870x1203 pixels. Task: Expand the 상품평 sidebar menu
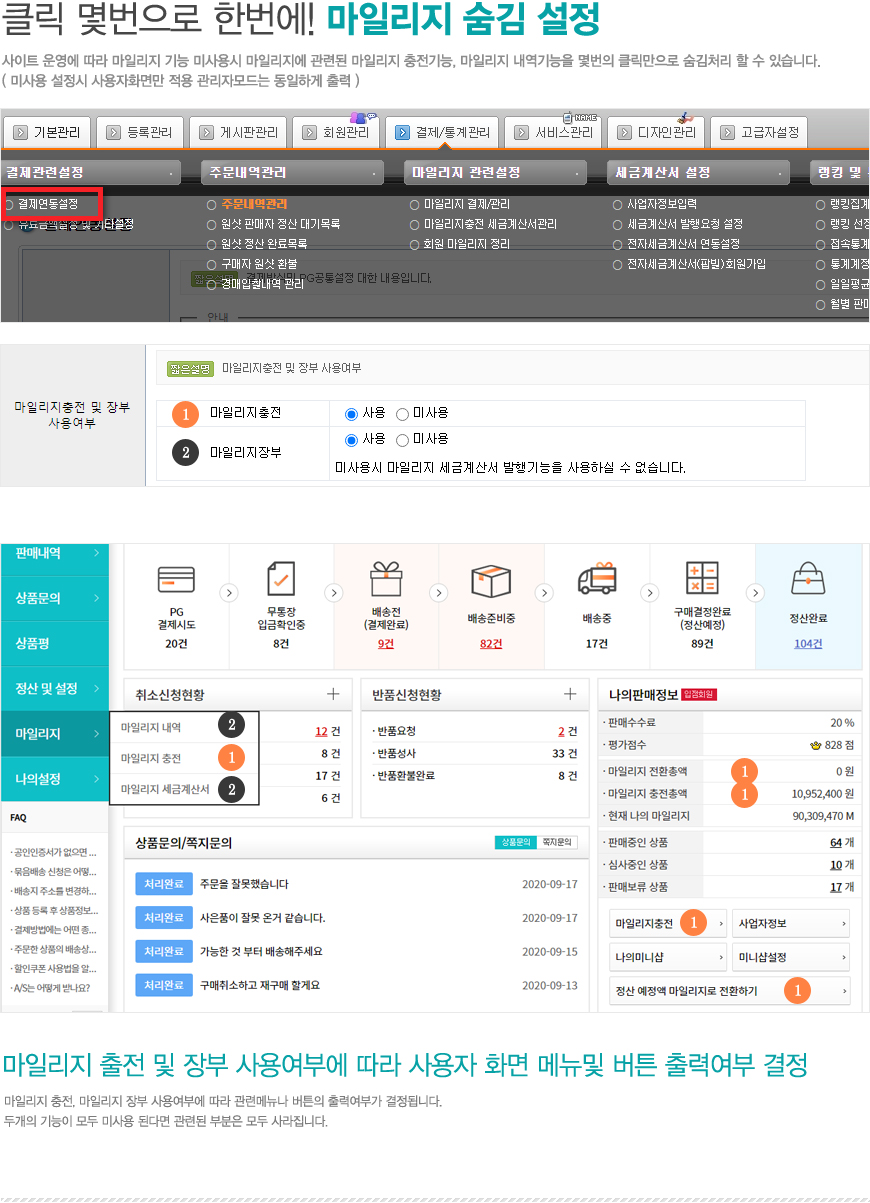[x=54, y=643]
